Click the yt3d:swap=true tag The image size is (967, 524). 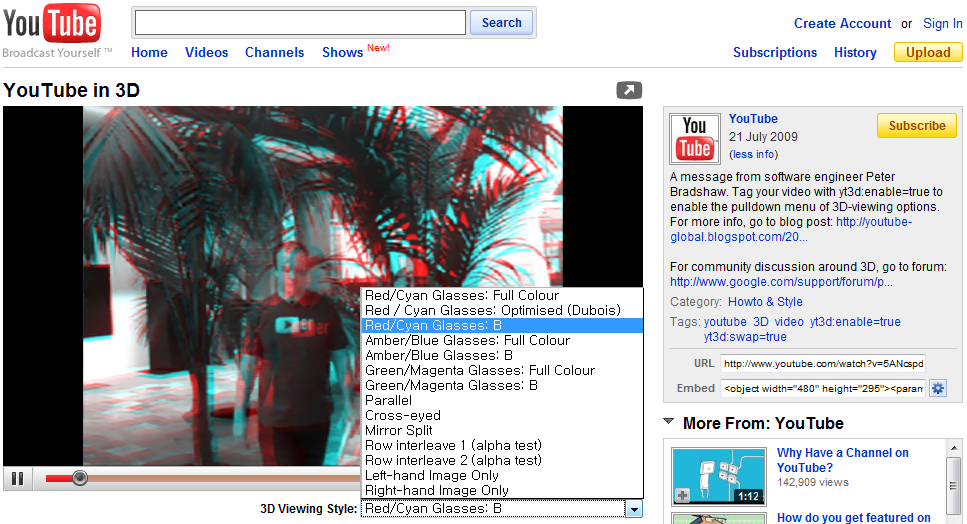pos(745,337)
